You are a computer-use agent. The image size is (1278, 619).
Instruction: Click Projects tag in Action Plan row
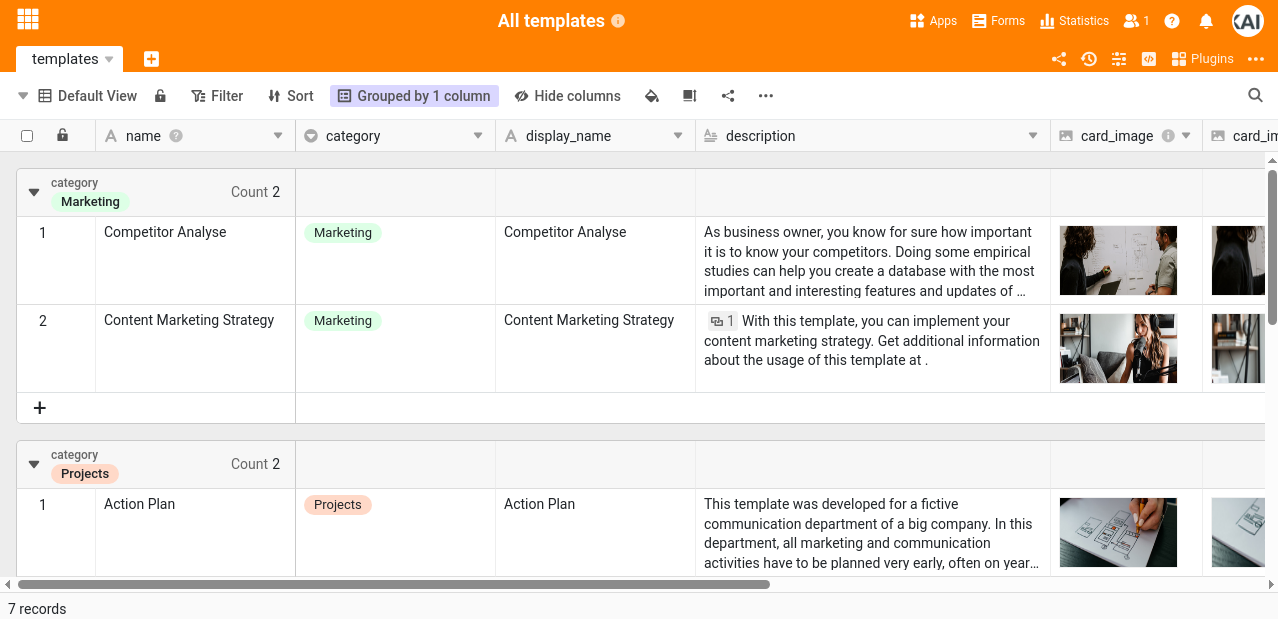pyautogui.click(x=338, y=505)
